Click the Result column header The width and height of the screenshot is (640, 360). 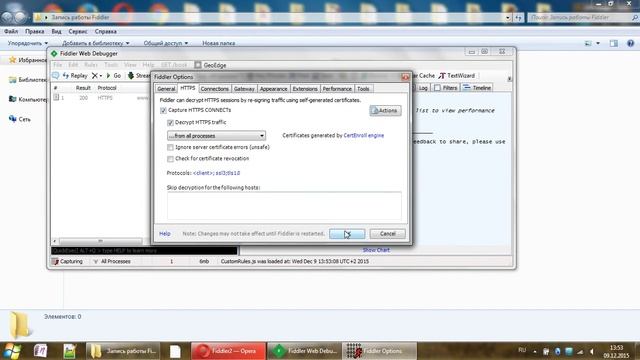coord(83,88)
